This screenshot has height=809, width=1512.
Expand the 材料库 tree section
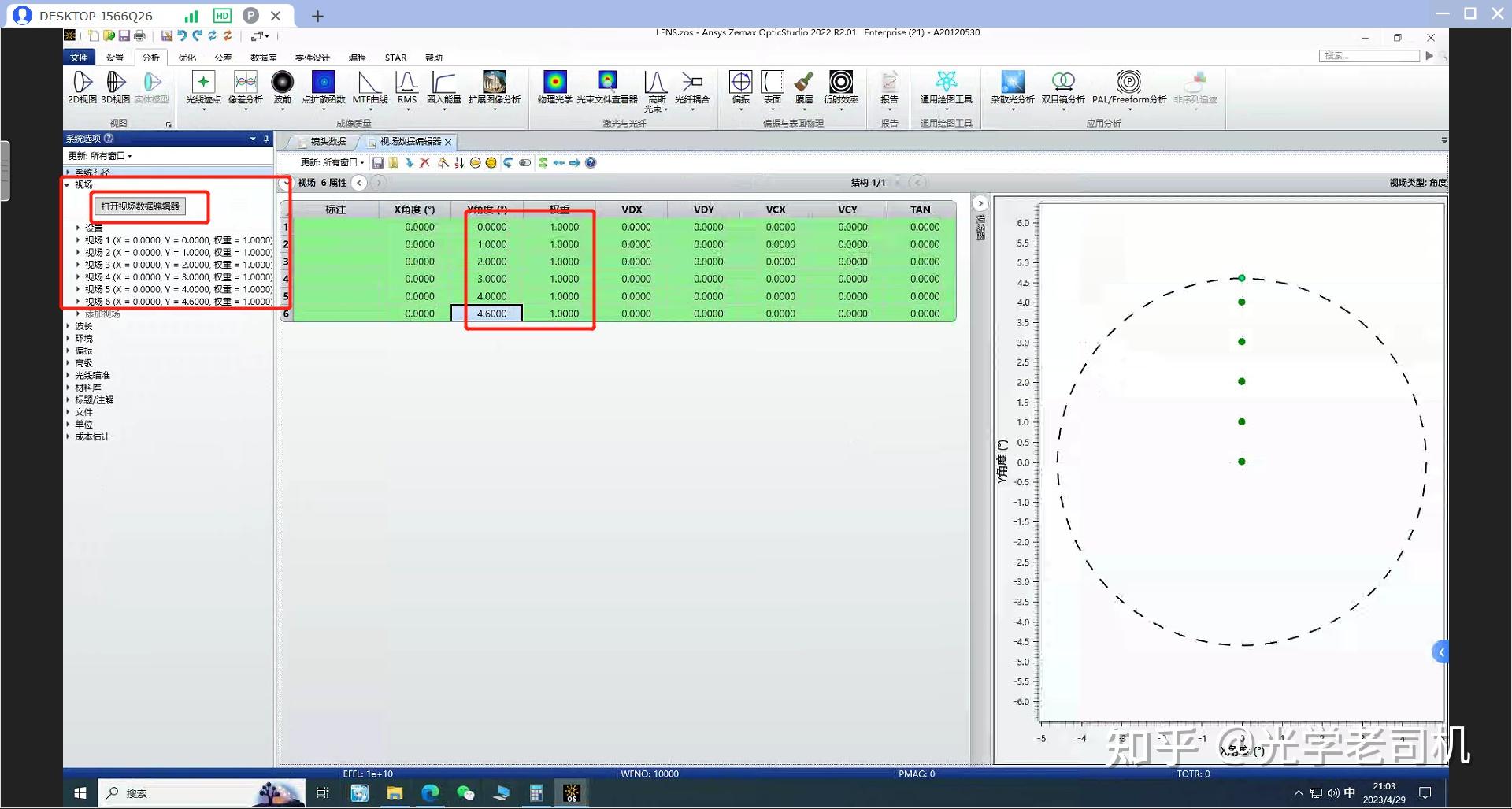(x=67, y=388)
